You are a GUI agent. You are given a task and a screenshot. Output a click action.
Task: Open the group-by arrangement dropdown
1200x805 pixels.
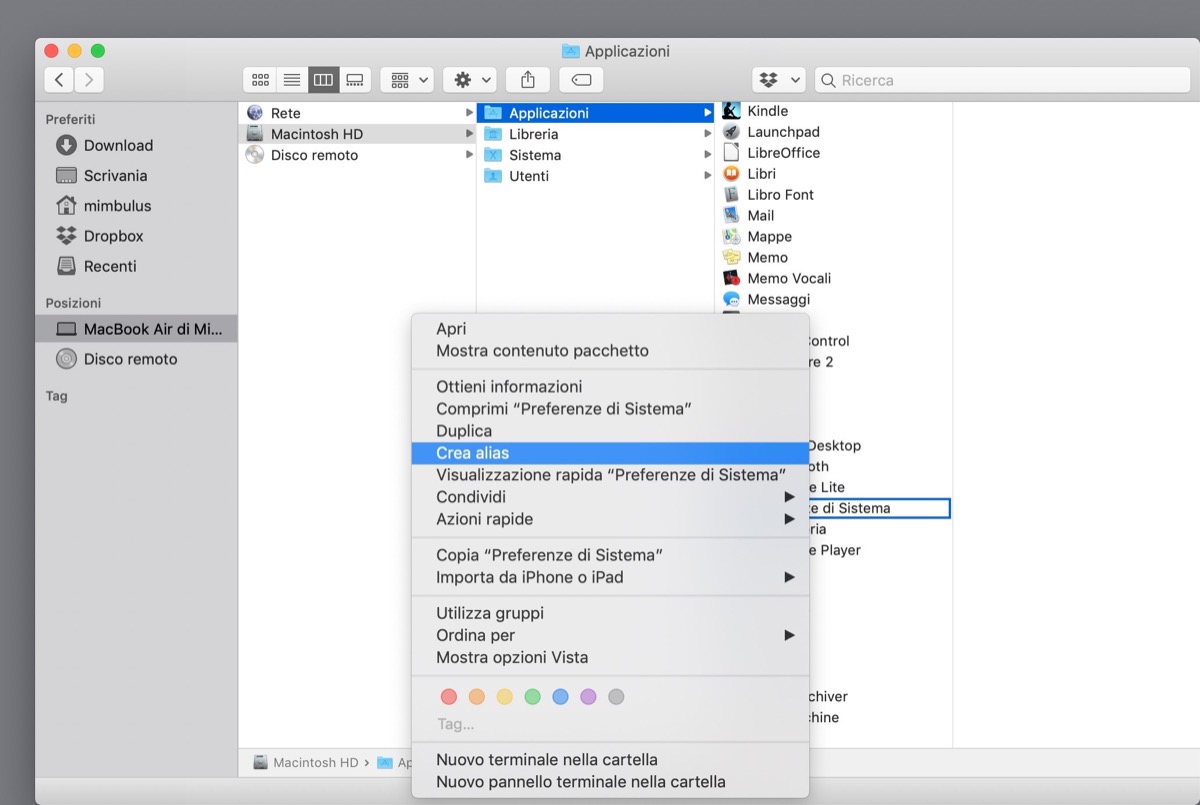pos(407,80)
